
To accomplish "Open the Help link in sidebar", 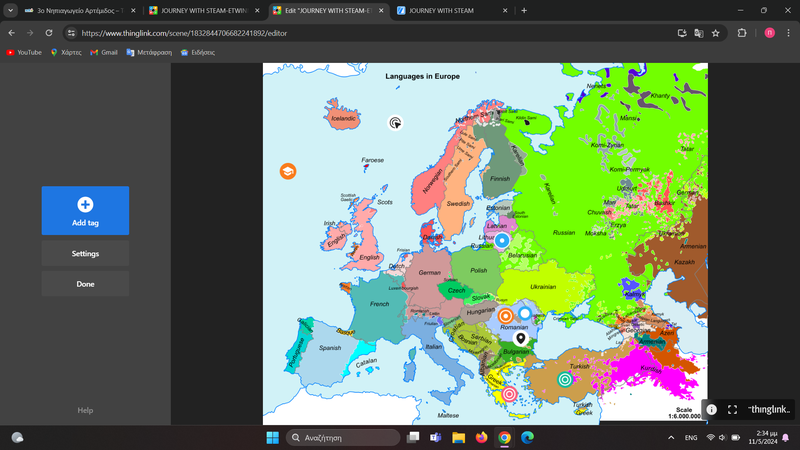I will pyautogui.click(x=85, y=410).
